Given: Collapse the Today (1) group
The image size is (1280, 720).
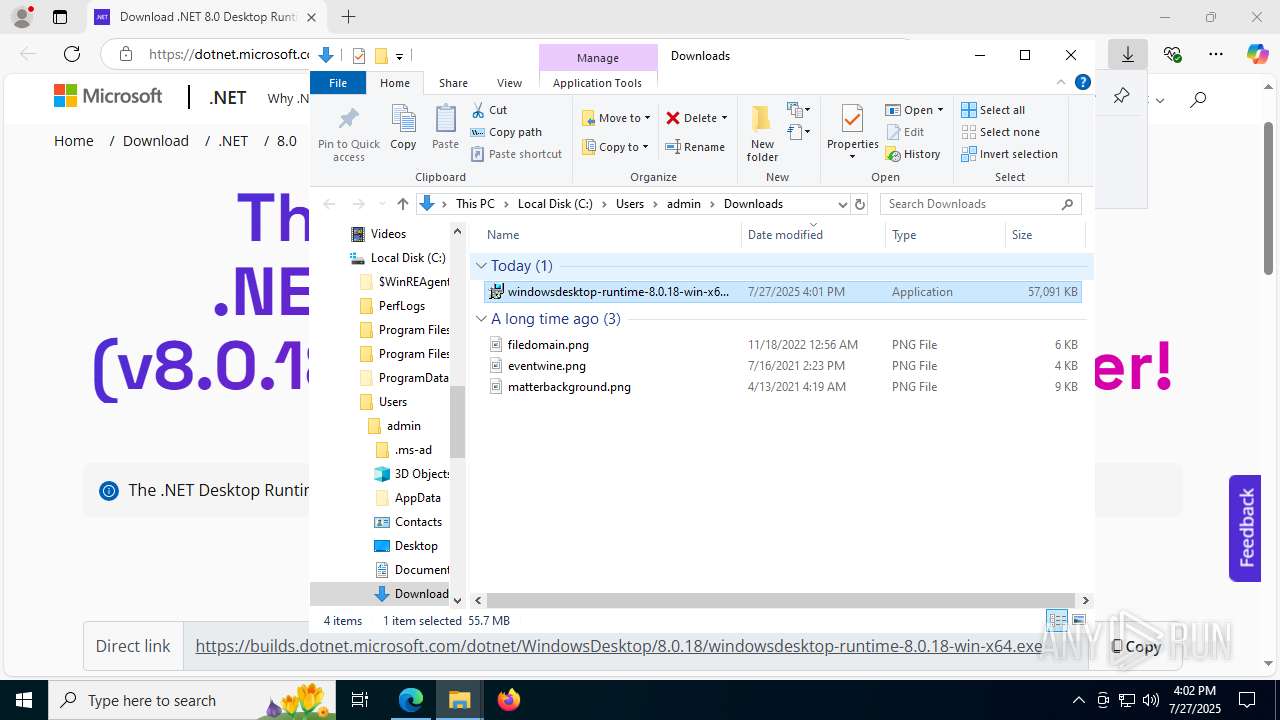Looking at the screenshot, I should 481,266.
